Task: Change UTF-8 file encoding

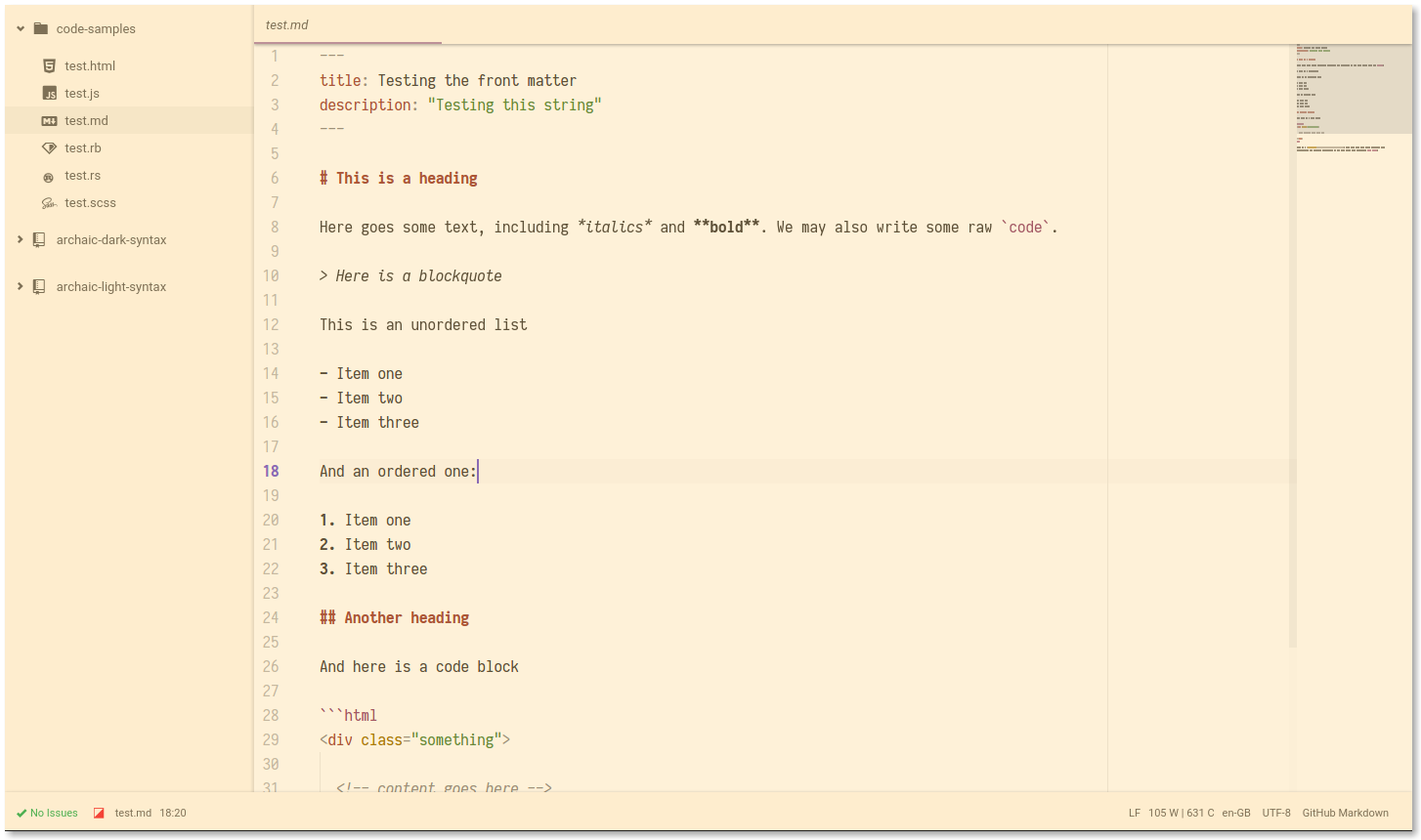Action: pyautogui.click(x=1276, y=813)
